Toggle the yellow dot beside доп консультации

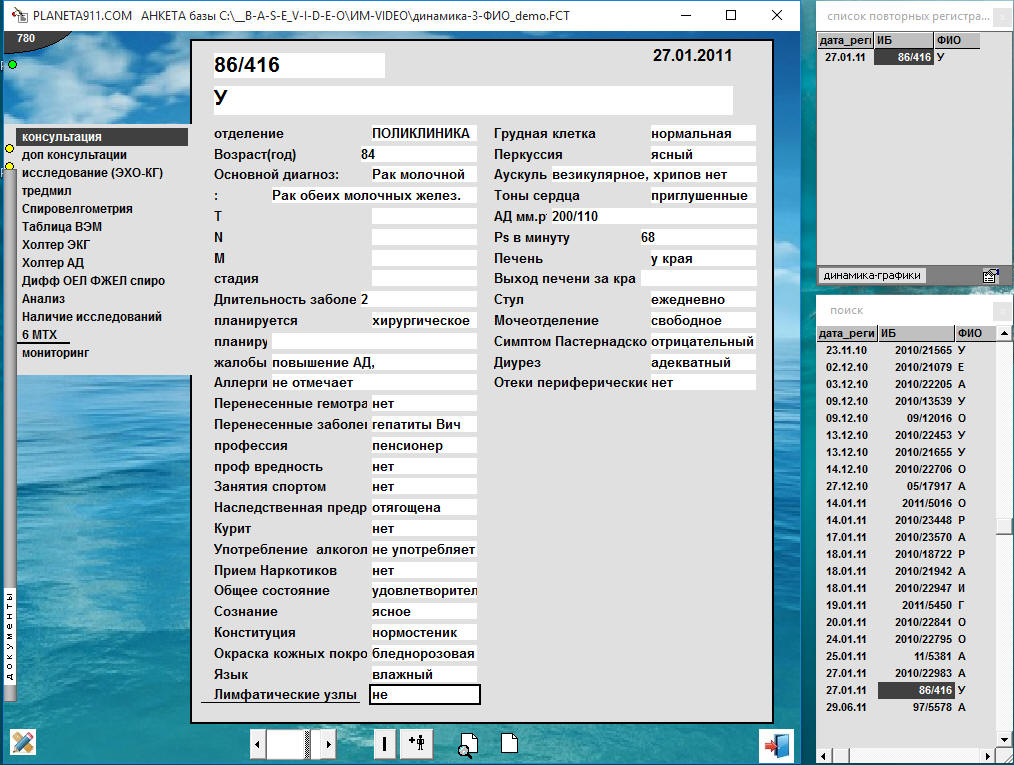(x=9, y=149)
